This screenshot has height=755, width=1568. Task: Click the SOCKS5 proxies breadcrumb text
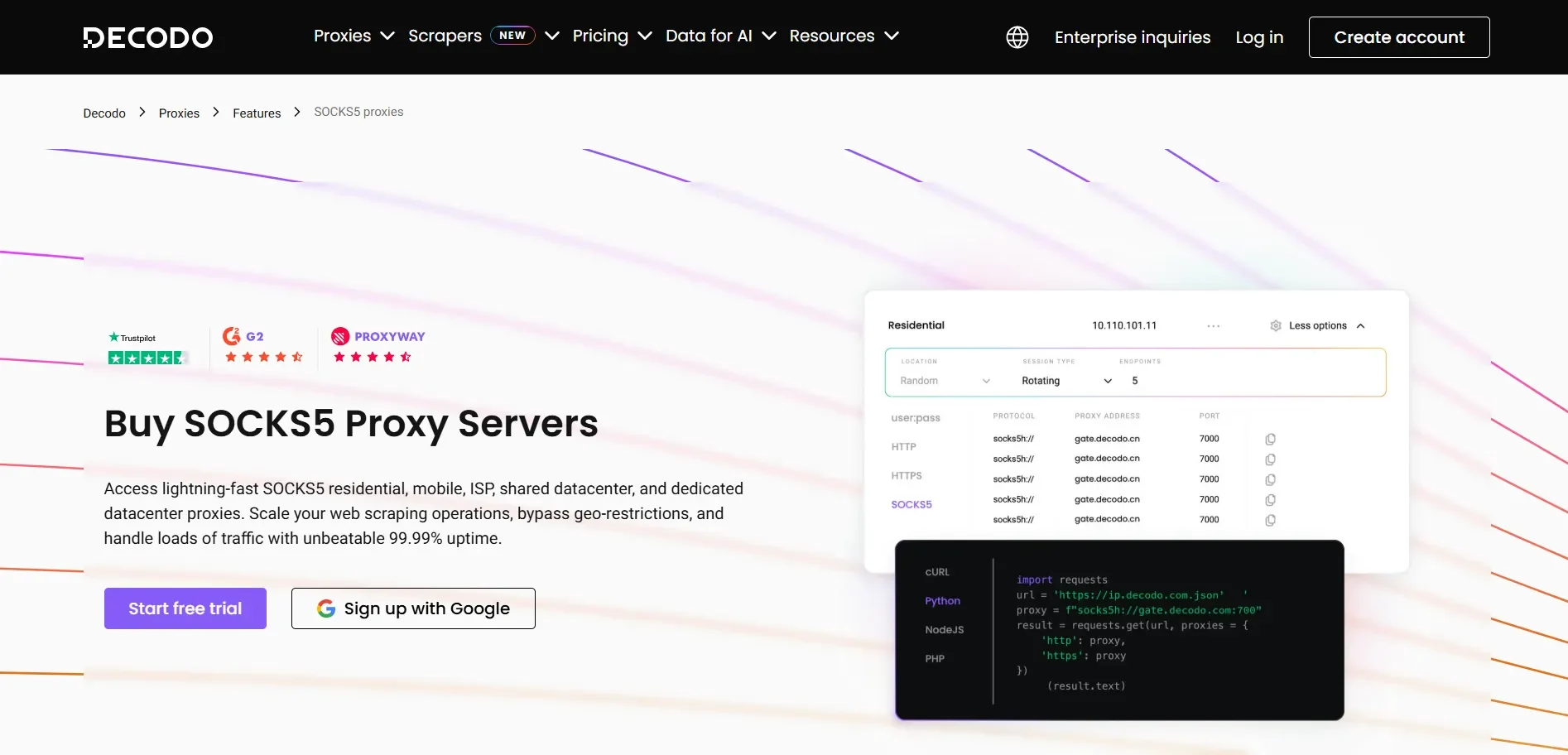[358, 112]
